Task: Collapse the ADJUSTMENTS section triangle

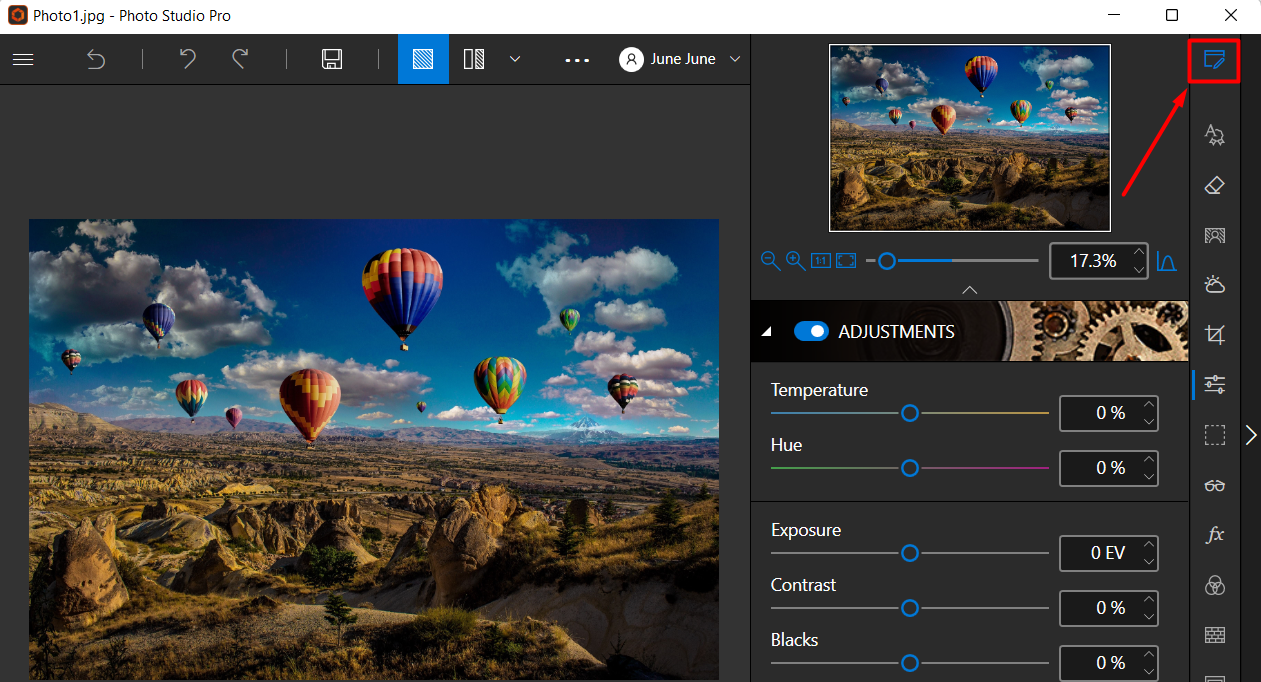Action: pyautogui.click(x=767, y=332)
